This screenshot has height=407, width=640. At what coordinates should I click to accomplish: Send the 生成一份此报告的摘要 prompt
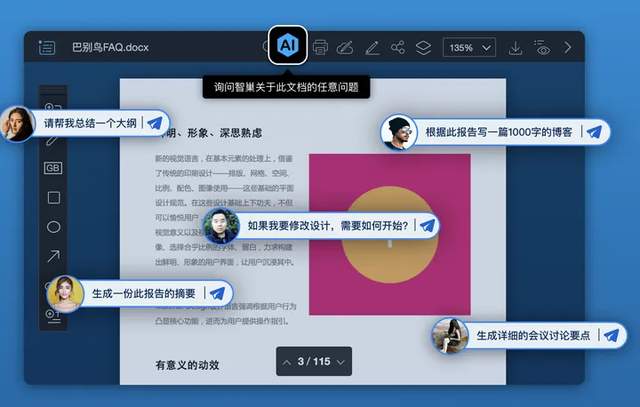point(217,293)
